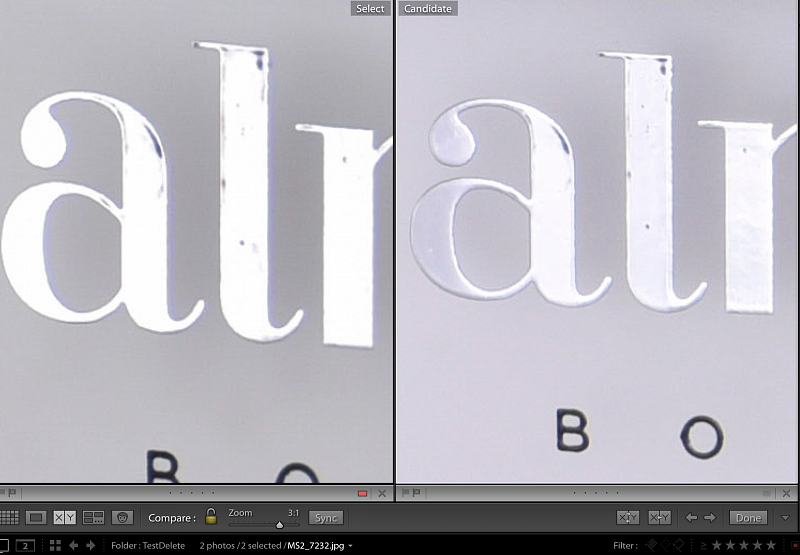Open the rating comparison filter symbol
This screenshot has width=800, height=555.
704,546
